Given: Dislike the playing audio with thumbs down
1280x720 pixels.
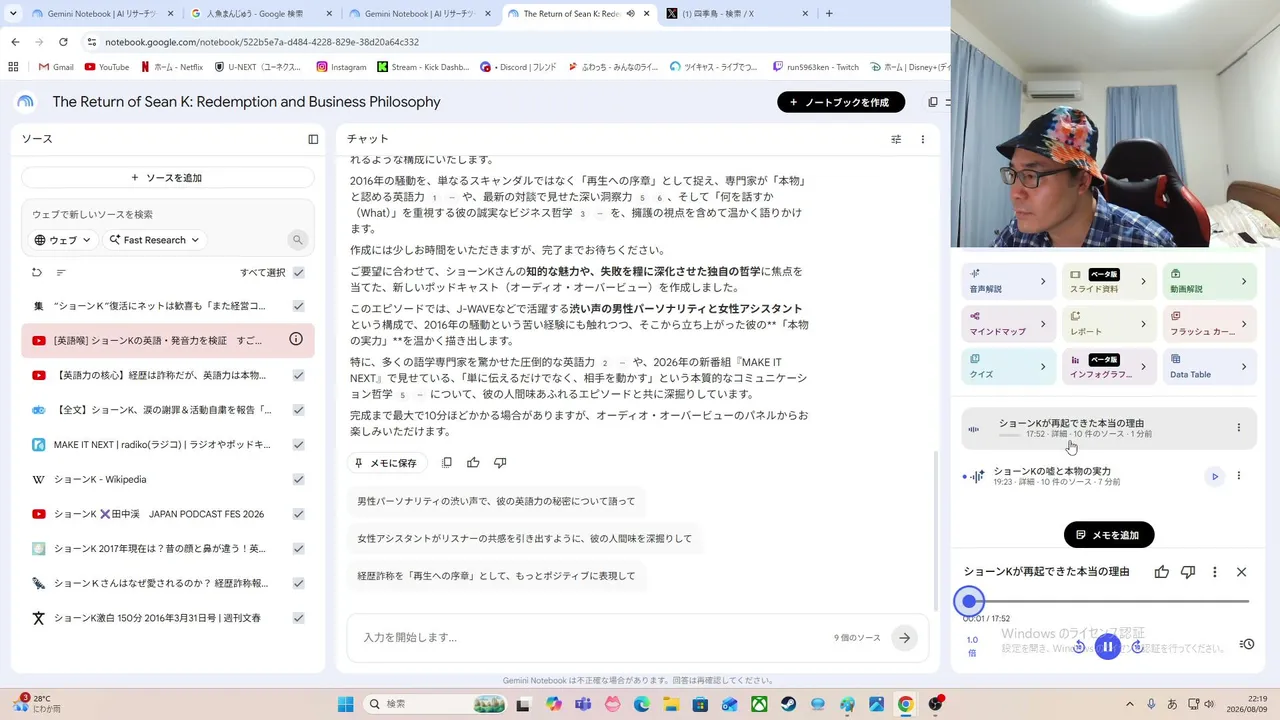Looking at the screenshot, I should pyautogui.click(x=1188, y=572).
